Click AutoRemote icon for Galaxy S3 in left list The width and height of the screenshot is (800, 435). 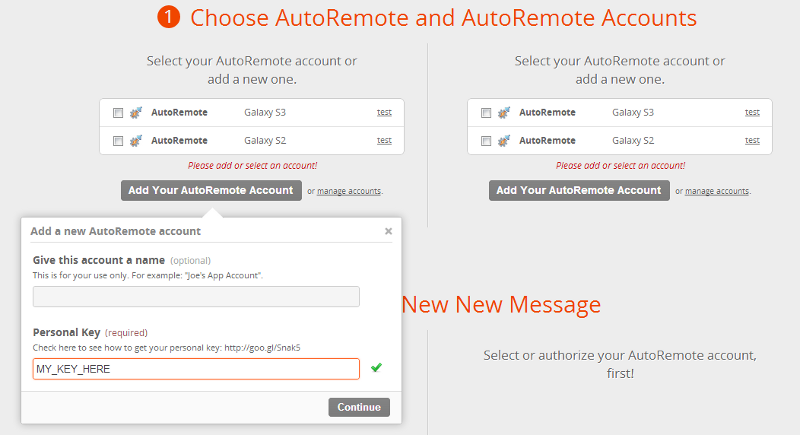[136, 113]
